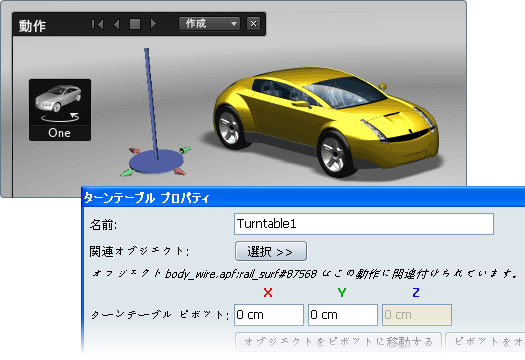Click the ターンテーブル プロパティ title bar
525x360 pixels.
click(304, 198)
